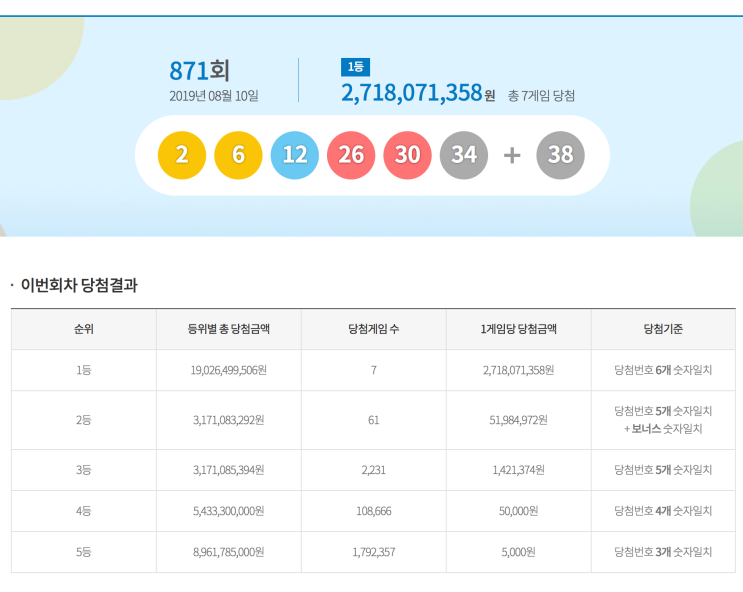This screenshot has width=743, height=592.
Task: Click the criteria 당첨번호 3개 숫자일치
Action: pos(663,552)
